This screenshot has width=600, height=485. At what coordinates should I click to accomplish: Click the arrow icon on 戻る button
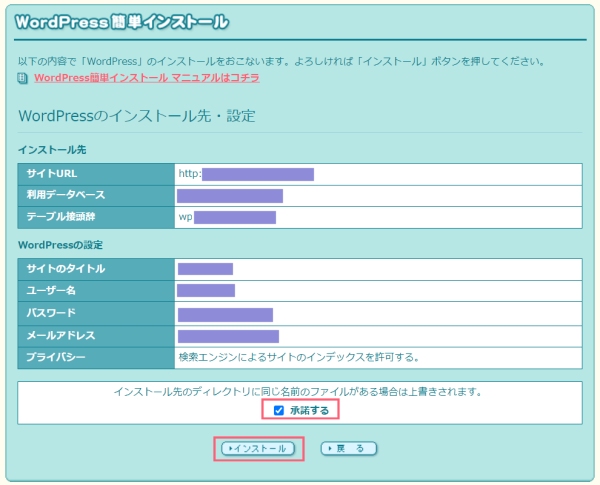tap(330, 449)
